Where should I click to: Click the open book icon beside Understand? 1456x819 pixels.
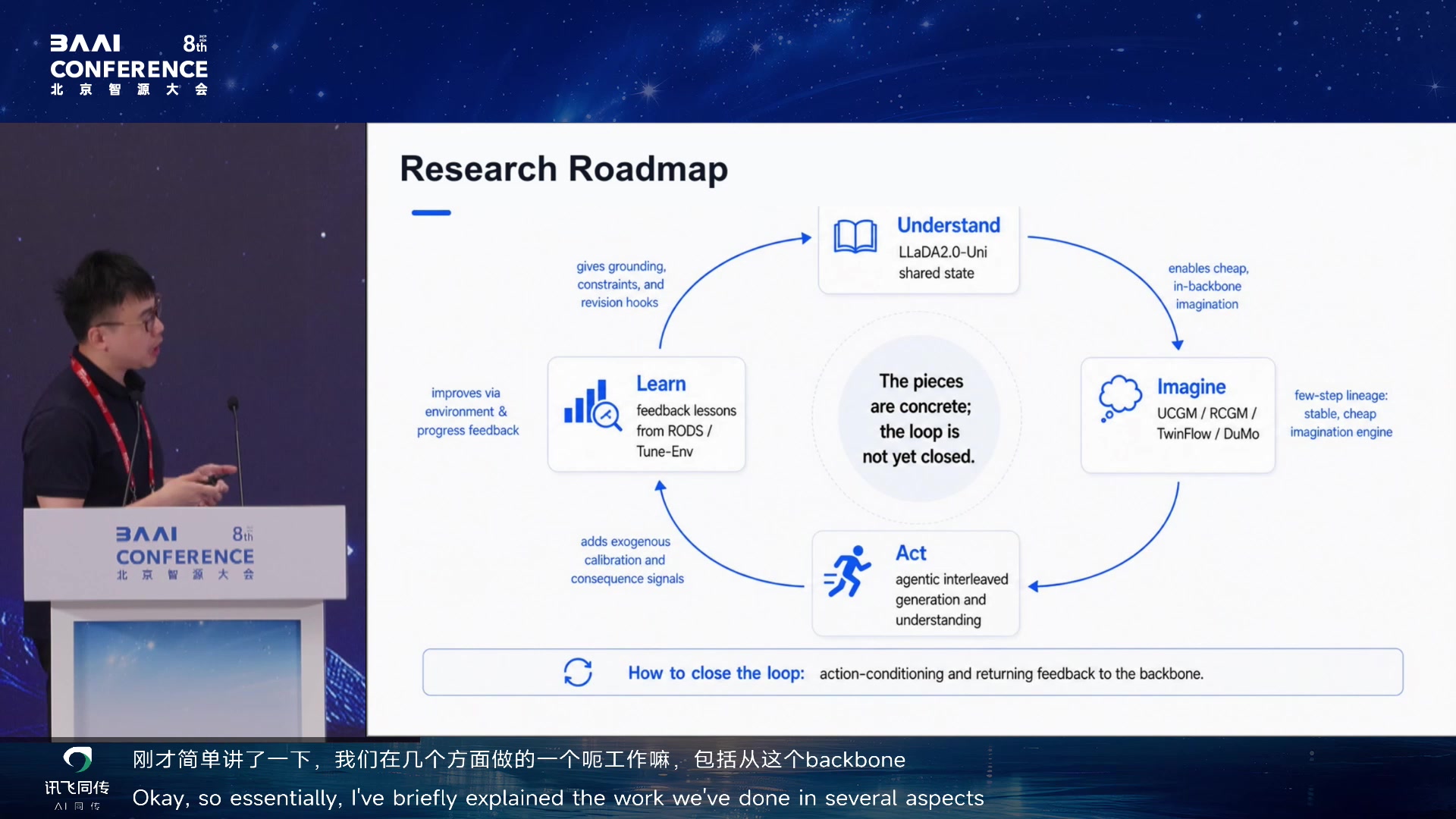pos(855,237)
